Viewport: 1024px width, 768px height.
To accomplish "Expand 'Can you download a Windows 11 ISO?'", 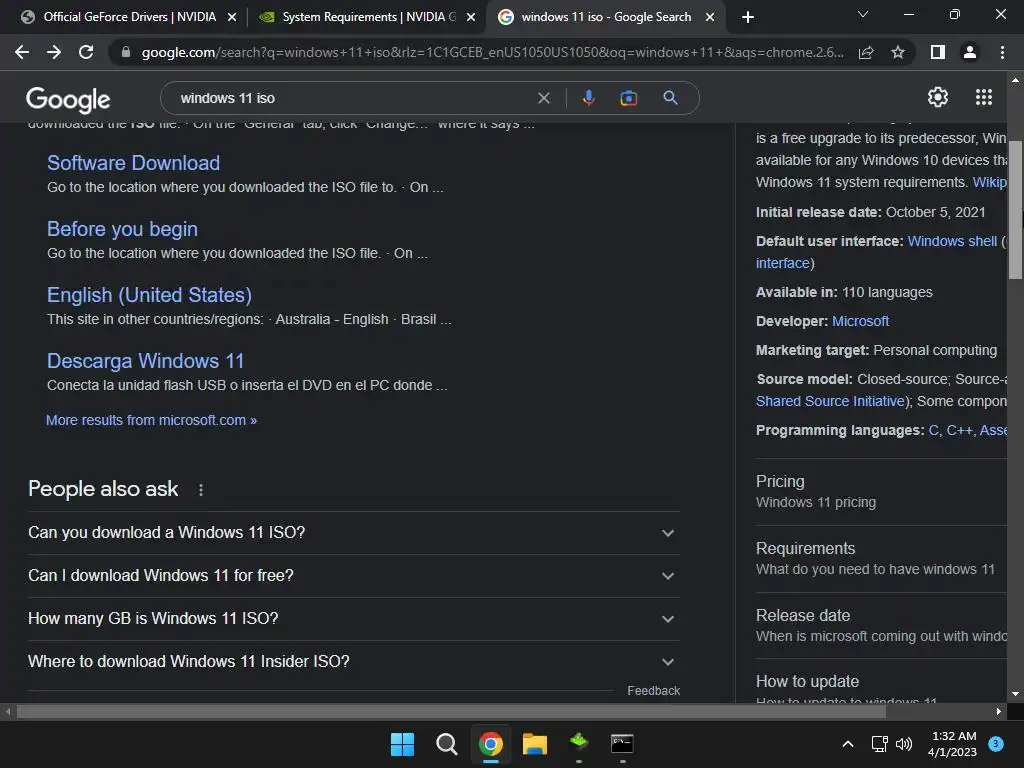I will [353, 533].
